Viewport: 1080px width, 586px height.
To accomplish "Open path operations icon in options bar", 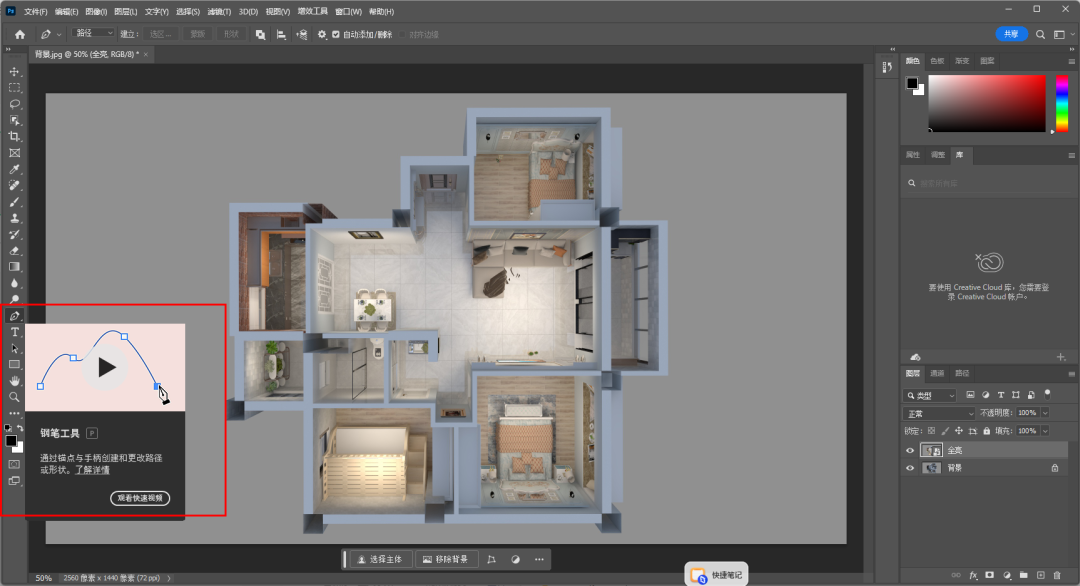I will 260,34.
